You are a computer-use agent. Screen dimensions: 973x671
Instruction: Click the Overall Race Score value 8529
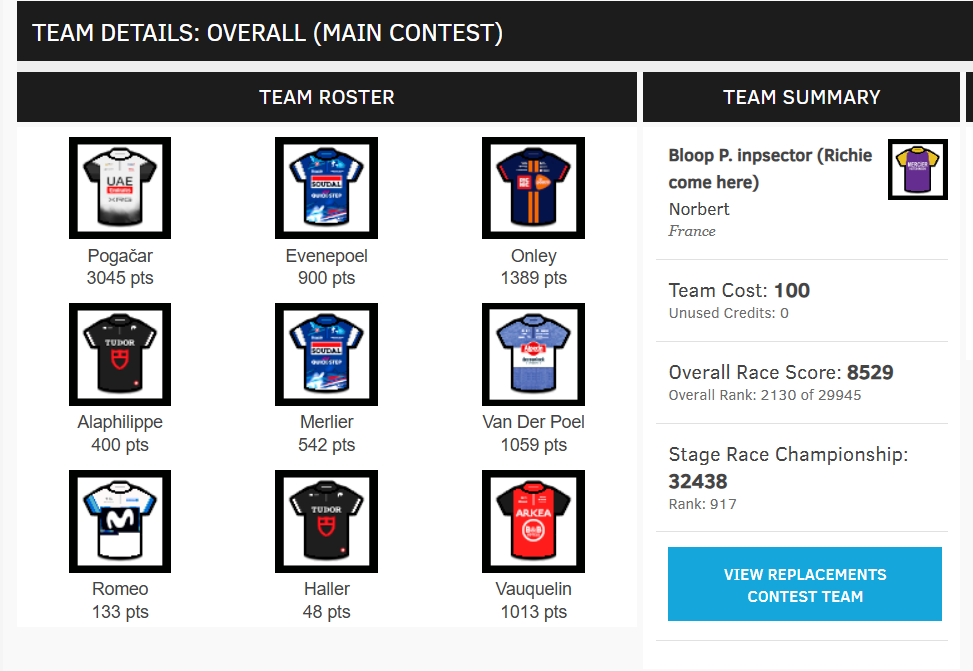[x=870, y=373]
